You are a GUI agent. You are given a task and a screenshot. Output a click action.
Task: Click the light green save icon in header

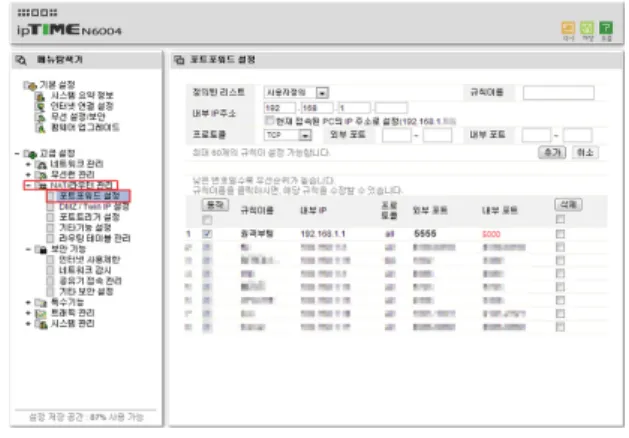pos(587,28)
